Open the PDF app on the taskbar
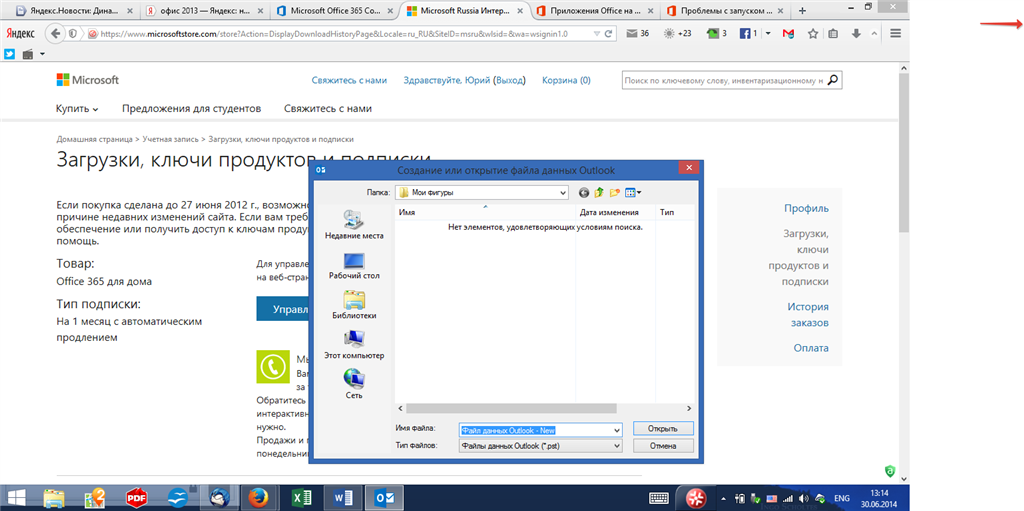Image resolution: width=1024 pixels, height=511 pixels. pos(136,498)
